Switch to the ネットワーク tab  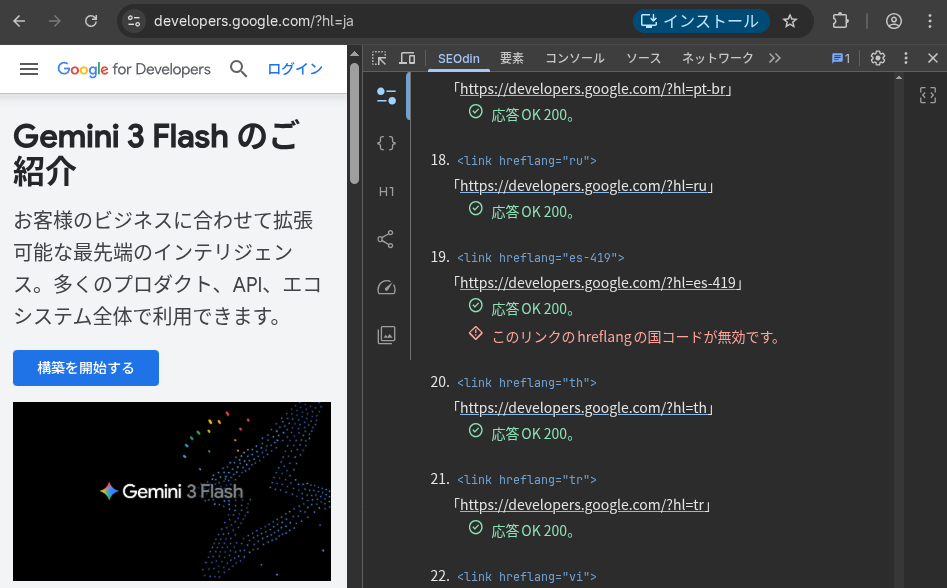717,58
